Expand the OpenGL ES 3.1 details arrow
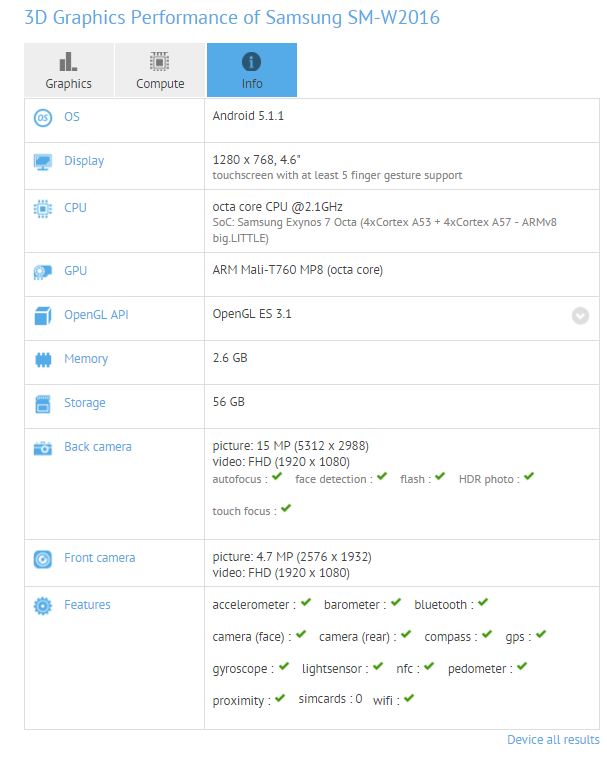 (580, 315)
